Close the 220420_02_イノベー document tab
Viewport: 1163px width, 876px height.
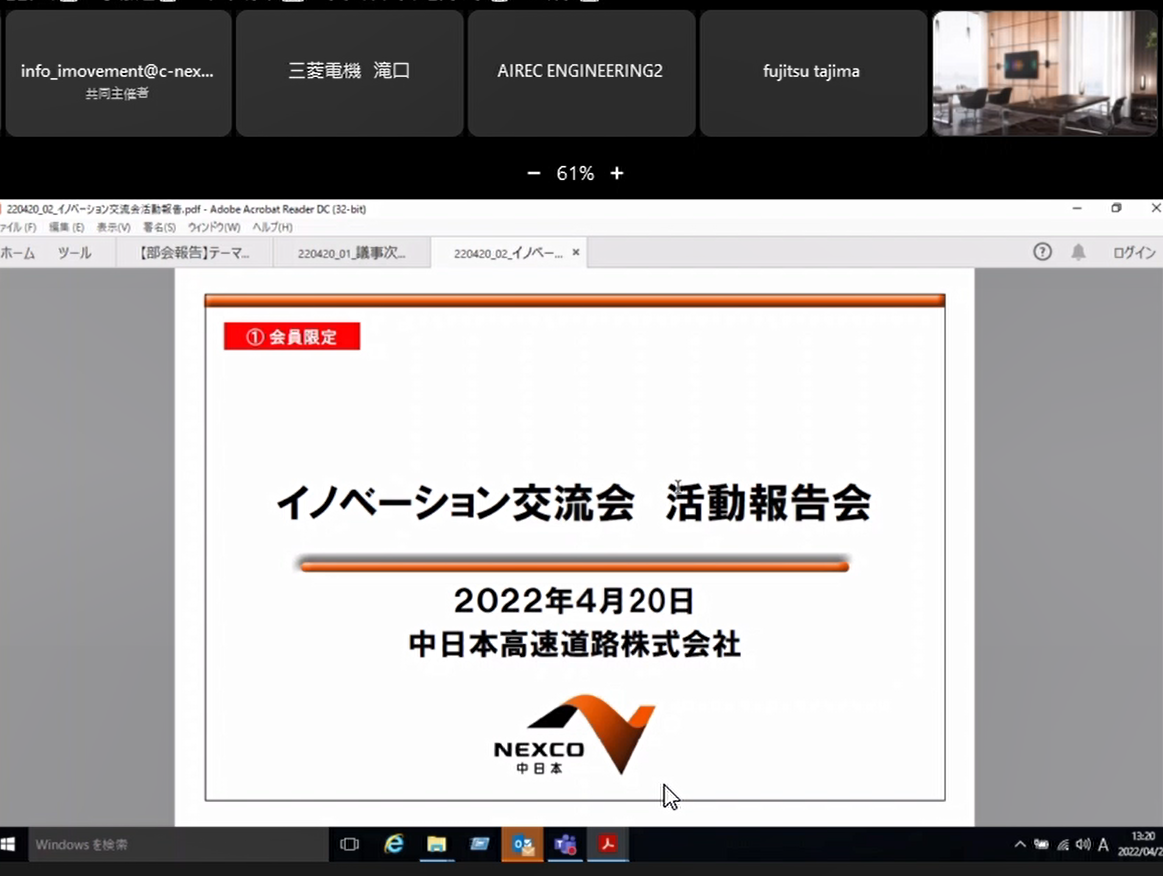(576, 253)
